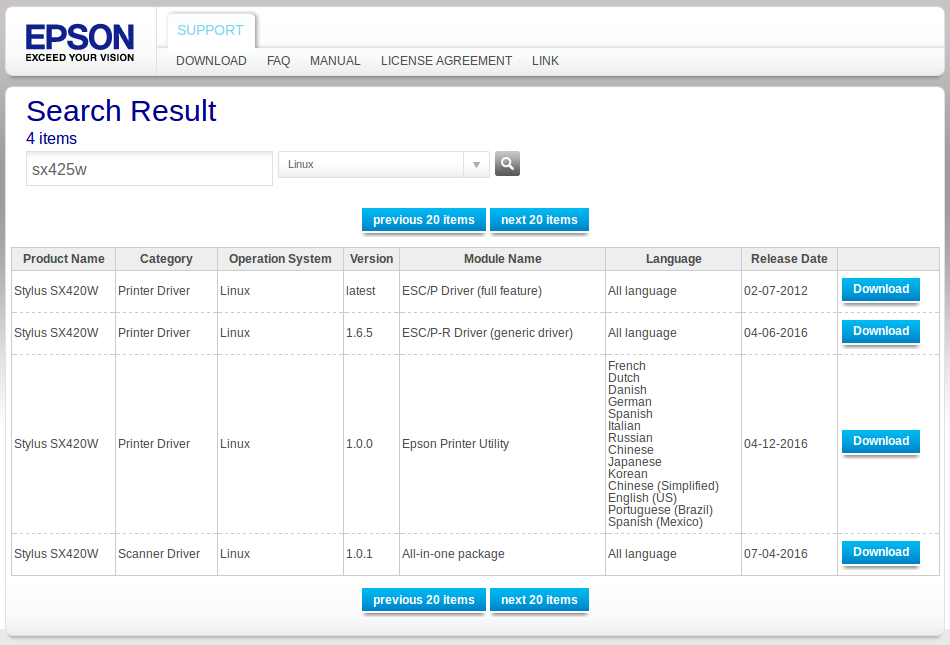Click the dropdown arrow beside Linux
Viewport: 950px width, 645px height.
[476, 165]
